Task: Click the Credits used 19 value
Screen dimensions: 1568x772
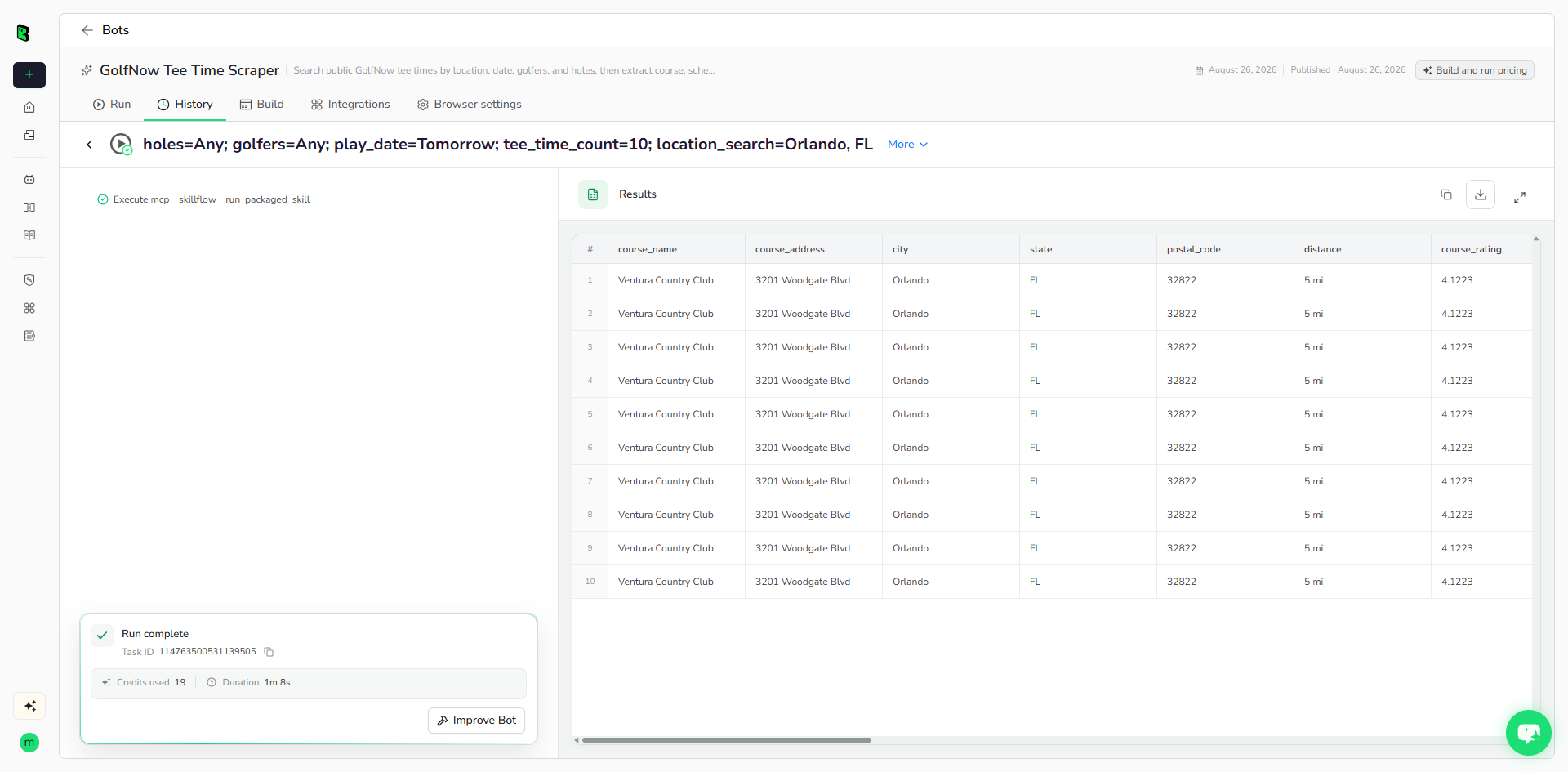Action: [x=180, y=682]
